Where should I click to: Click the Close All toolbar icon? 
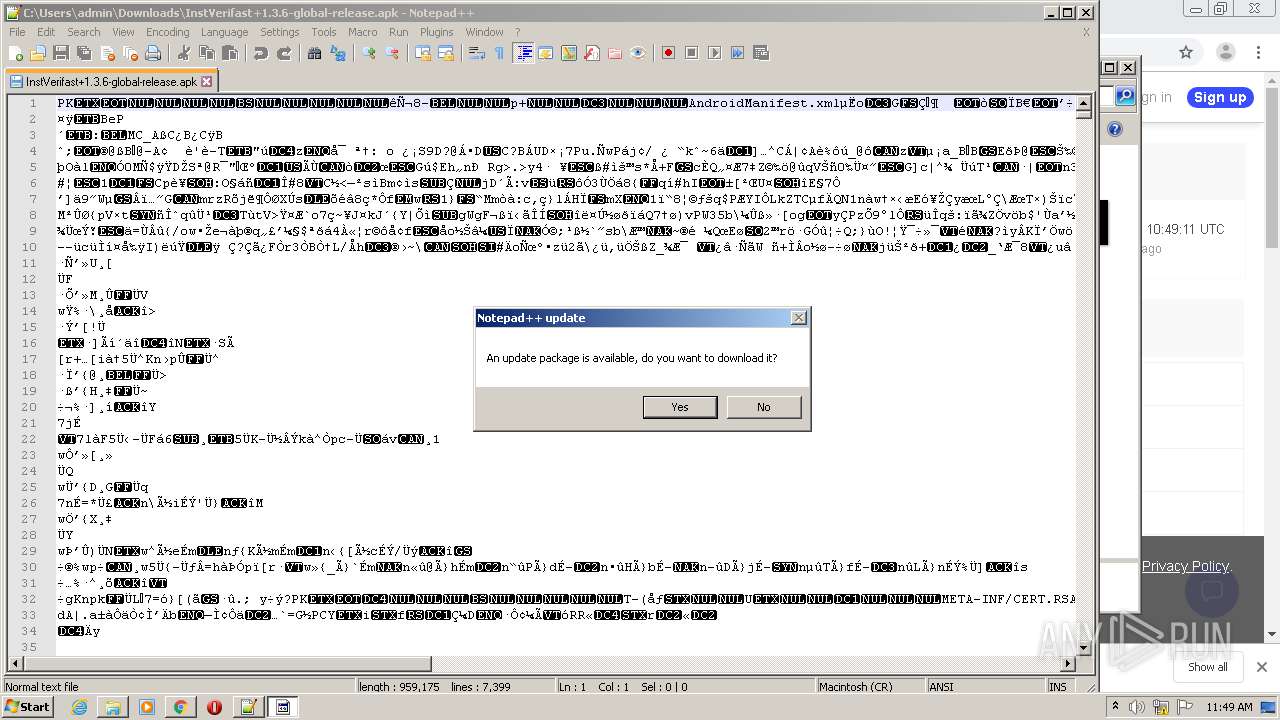129,53
